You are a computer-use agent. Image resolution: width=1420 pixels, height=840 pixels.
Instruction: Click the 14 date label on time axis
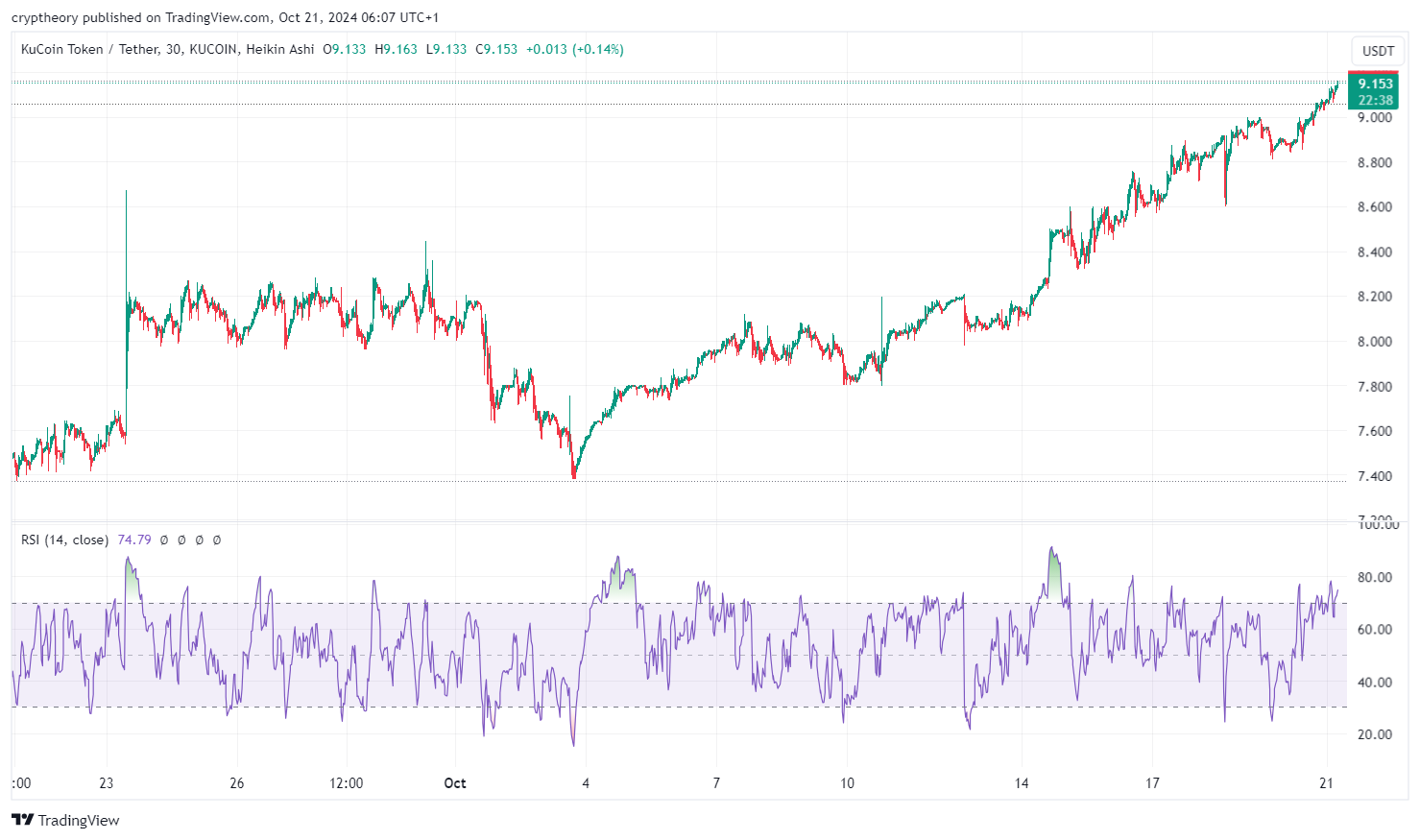(1022, 783)
